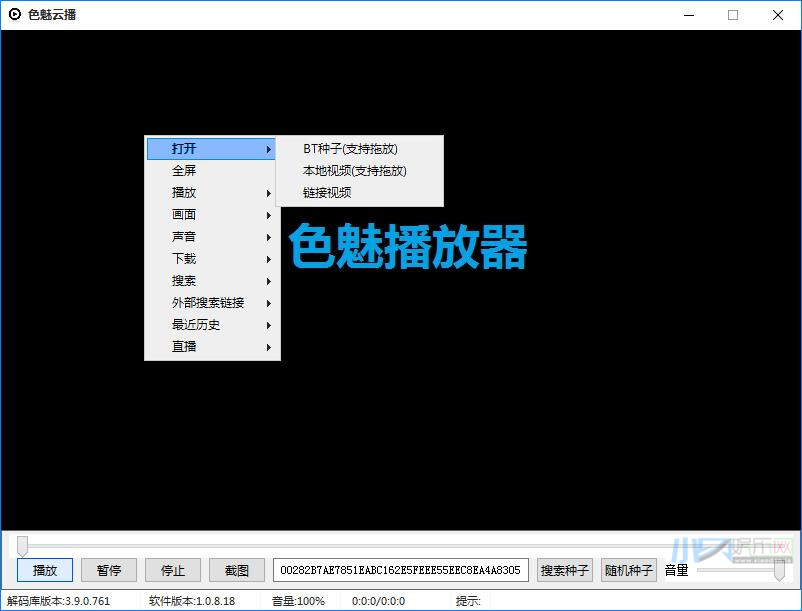This screenshot has height=611, width=802.
Task: Open the 下载 submenu entry
Action: coord(211,259)
